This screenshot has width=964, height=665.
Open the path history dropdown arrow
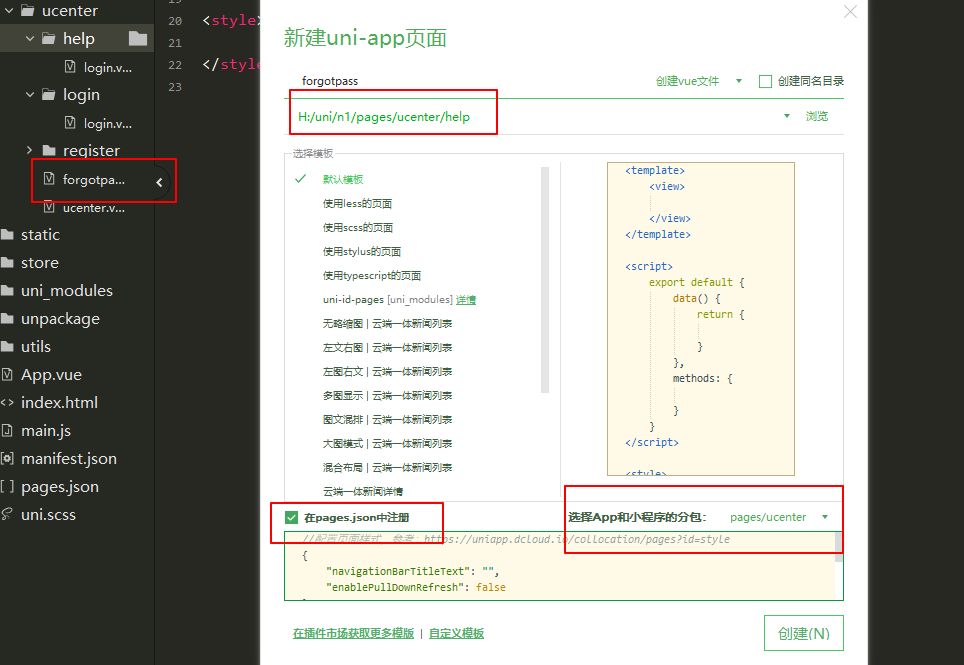point(787,116)
